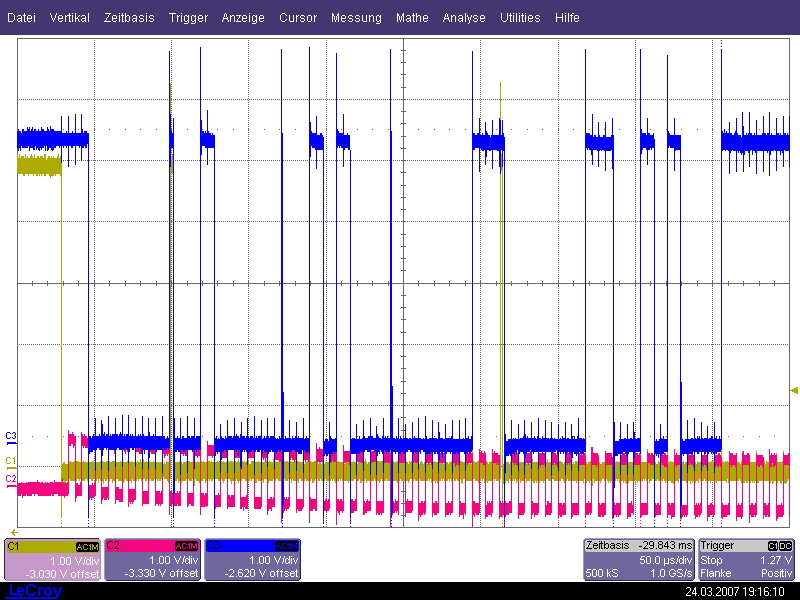Click the trigger source C1 DC badge
The height and width of the screenshot is (600, 800).
pos(780,546)
